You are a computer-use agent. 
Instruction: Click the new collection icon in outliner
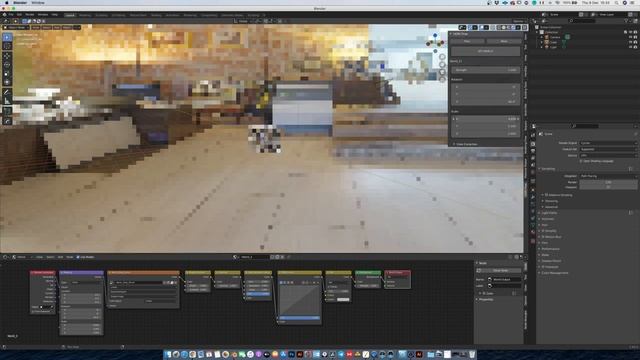pyautogui.click(x=635, y=21)
